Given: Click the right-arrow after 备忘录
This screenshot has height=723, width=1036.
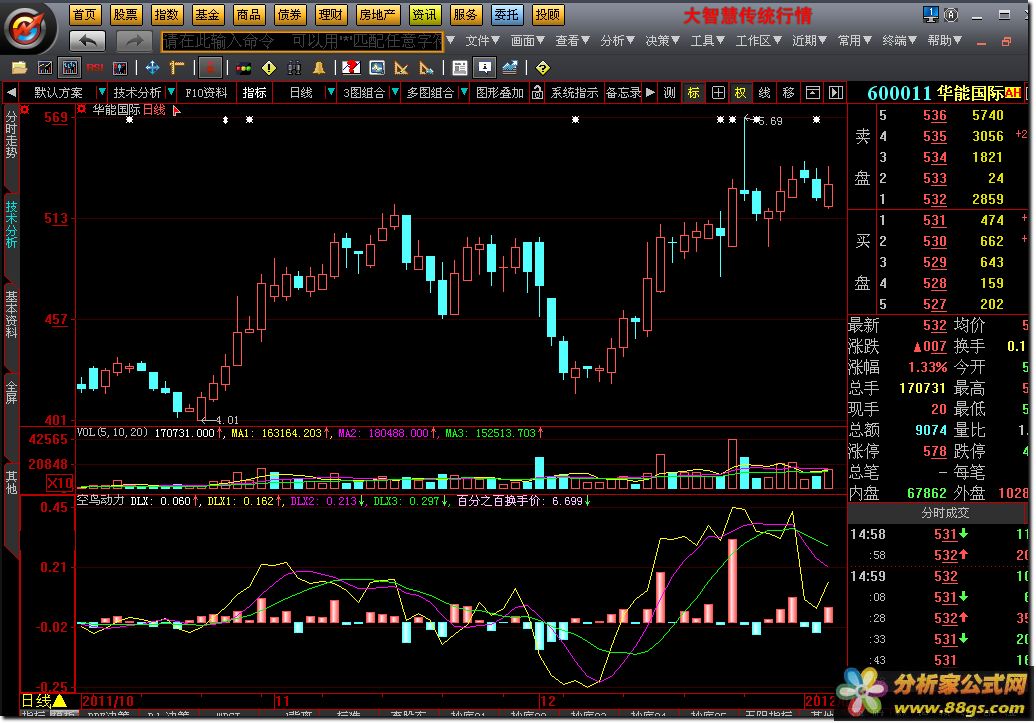Looking at the screenshot, I should coord(651,93).
